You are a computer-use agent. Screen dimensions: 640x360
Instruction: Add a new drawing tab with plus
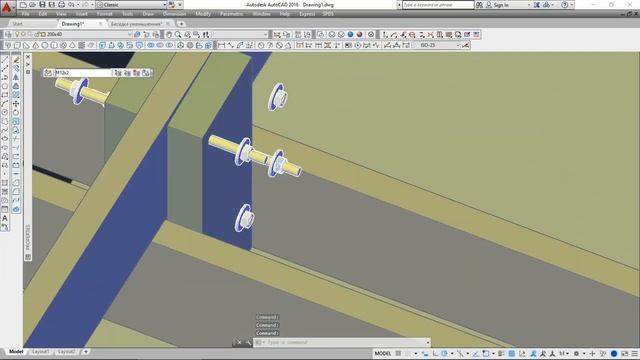[x=181, y=24]
